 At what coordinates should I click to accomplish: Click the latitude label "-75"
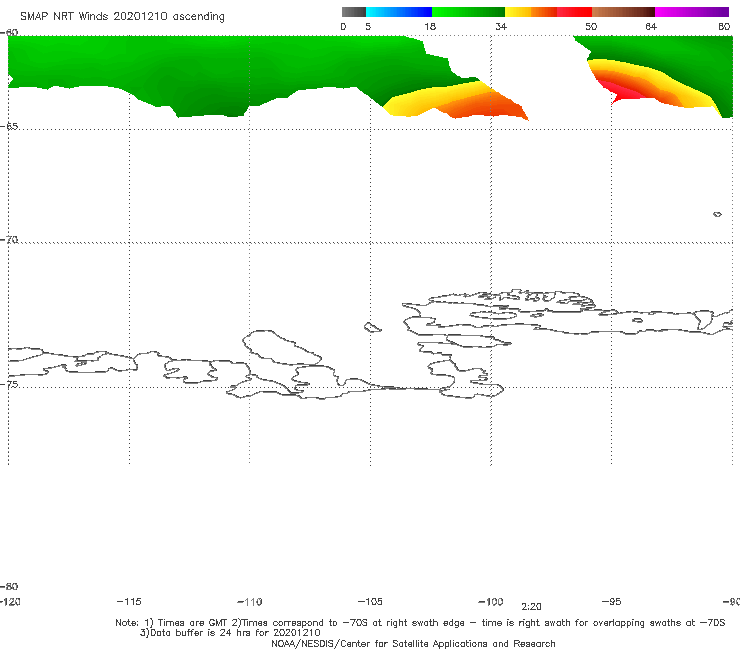[9, 384]
